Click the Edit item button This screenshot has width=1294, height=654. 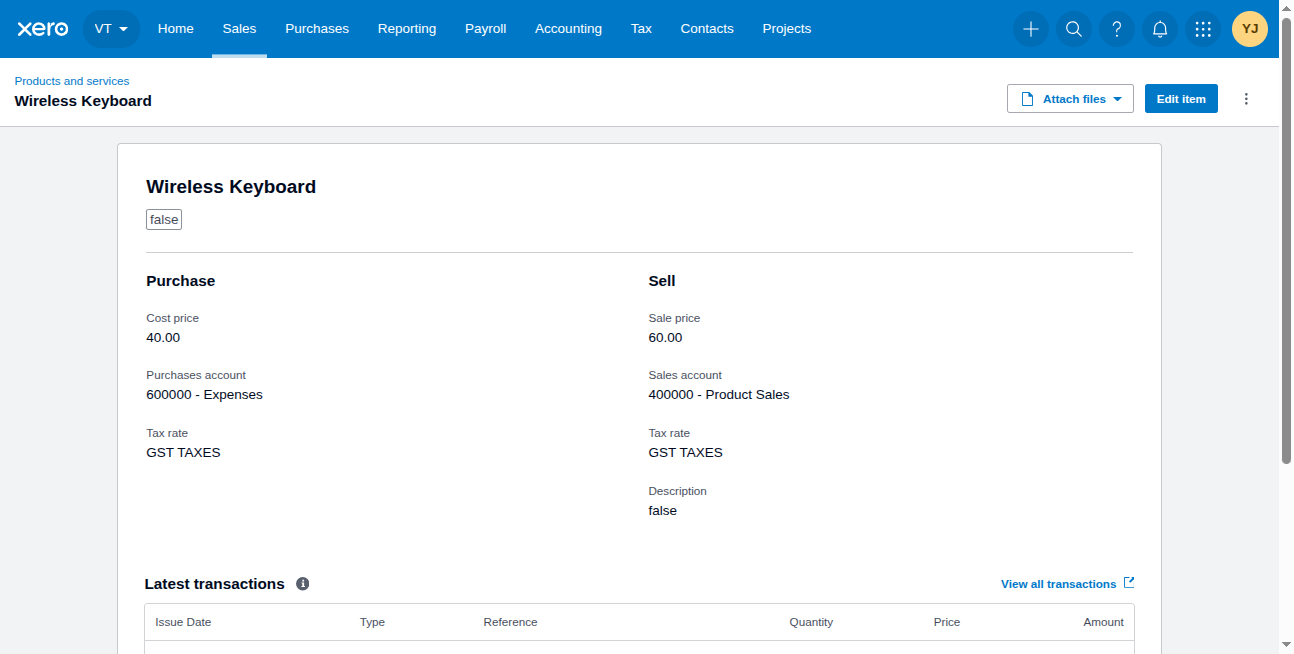[1181, 99]
